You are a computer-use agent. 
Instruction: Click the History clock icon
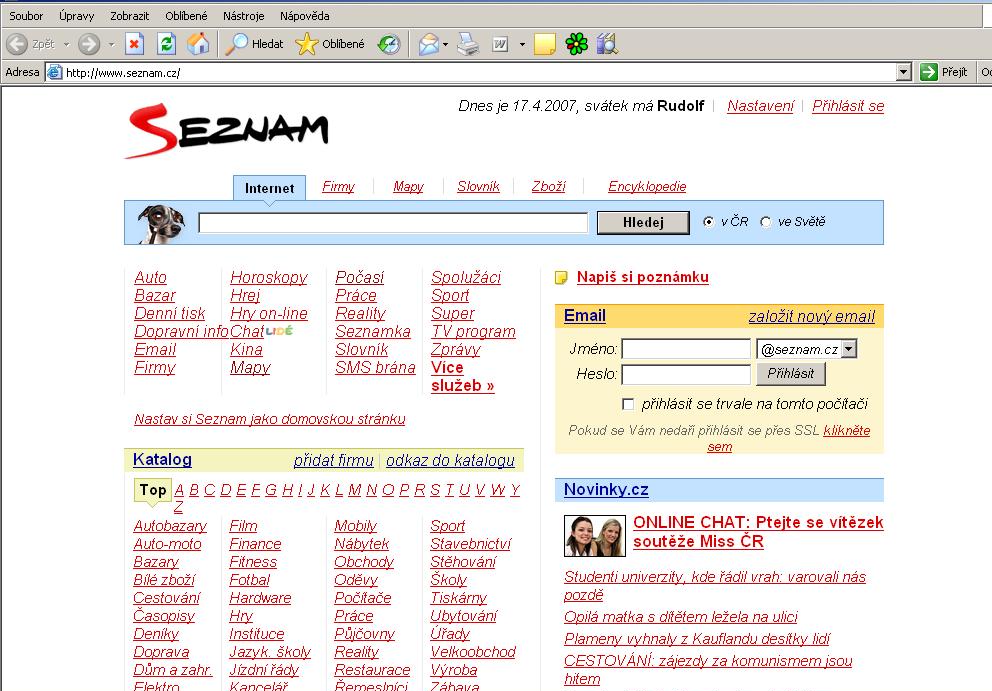389,44
